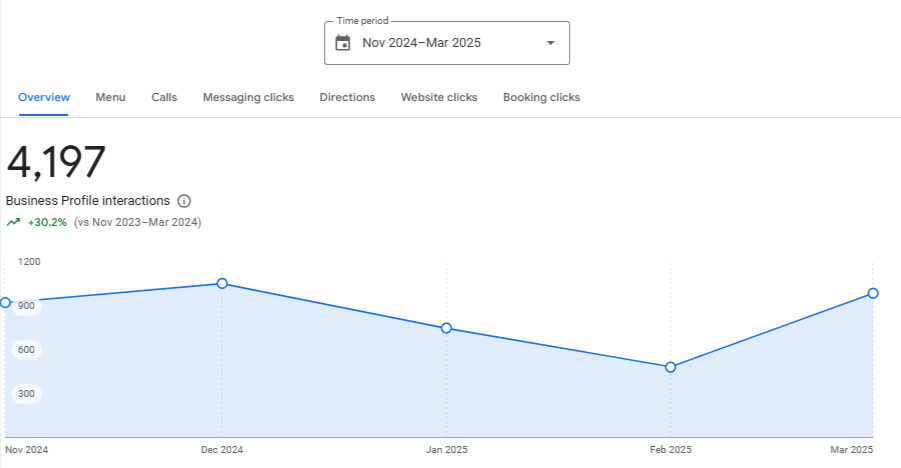Click the calendar icon in Time period
The width and height of the screenshot is (901, 468).
(x=342, y=43)
